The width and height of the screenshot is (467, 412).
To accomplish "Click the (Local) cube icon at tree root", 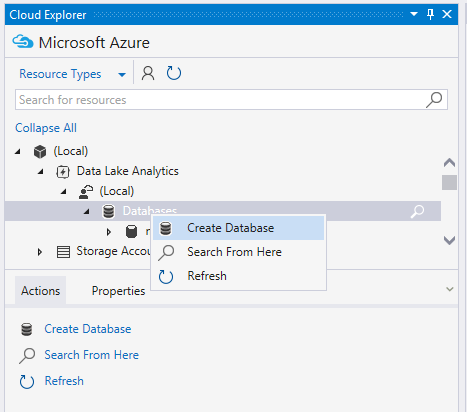I will point(40,152).
